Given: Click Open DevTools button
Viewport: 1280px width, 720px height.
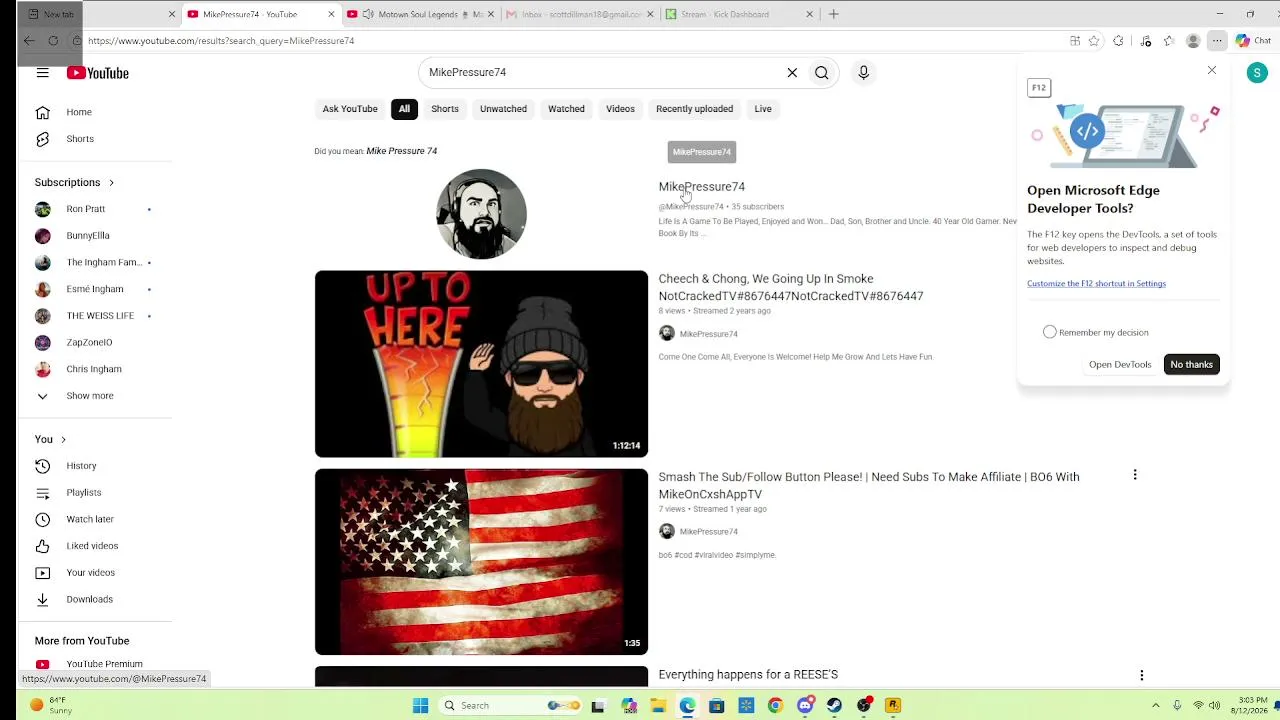Looking at the screenshot, I should pyautogui.click(x=1120, y=365).
